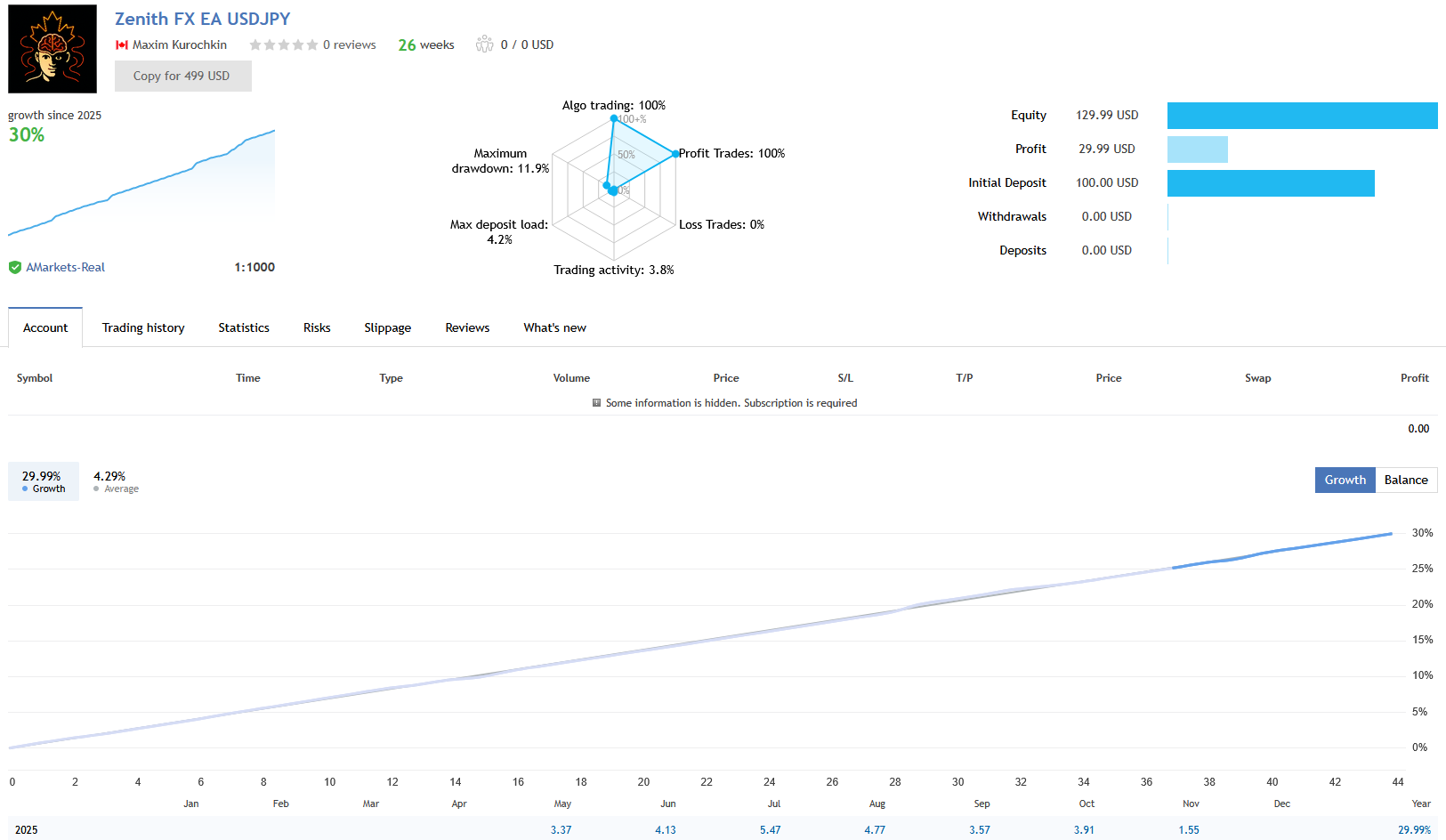The height and width of the screenshot is (840, 1446).
Task: Toggle the 4.29% Average series
Action: 115,481
